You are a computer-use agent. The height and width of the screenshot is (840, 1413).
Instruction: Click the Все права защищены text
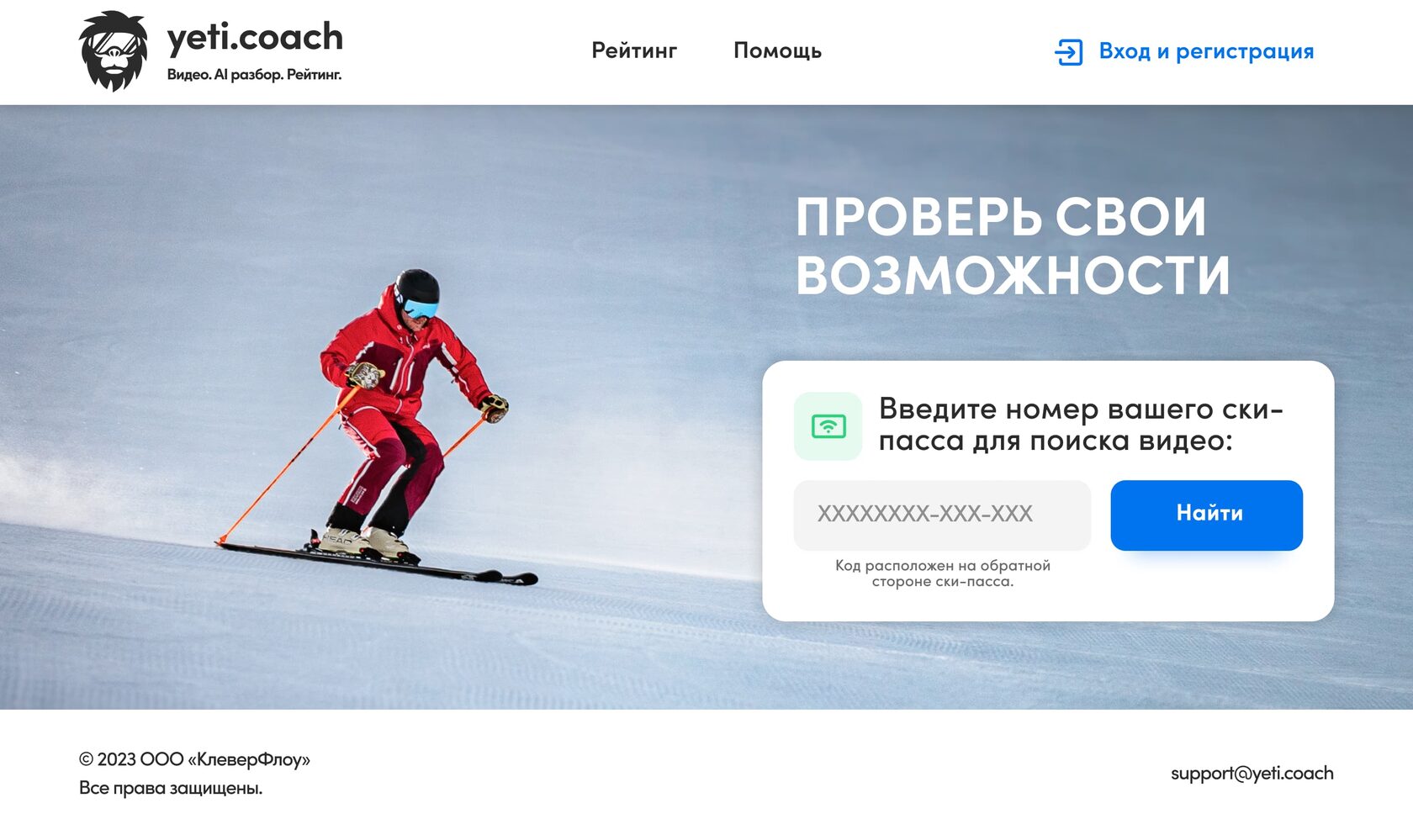pyautogui.click(x=171, y=788)
